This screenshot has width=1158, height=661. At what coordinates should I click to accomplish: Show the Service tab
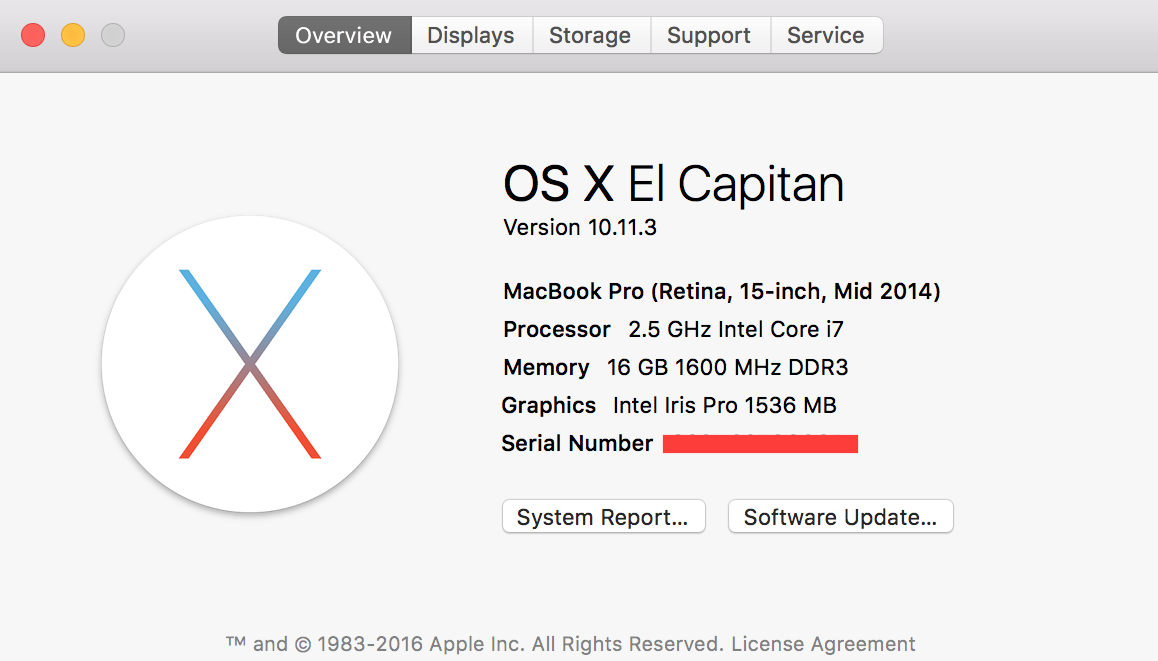[826, 35]
